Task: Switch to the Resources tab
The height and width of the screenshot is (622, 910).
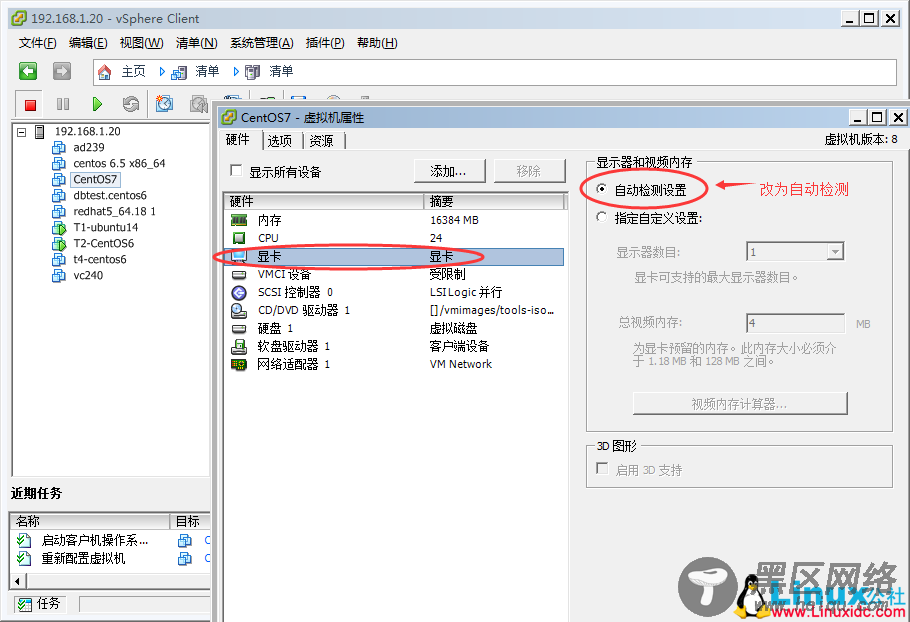Action: click(x=322, y=141)
